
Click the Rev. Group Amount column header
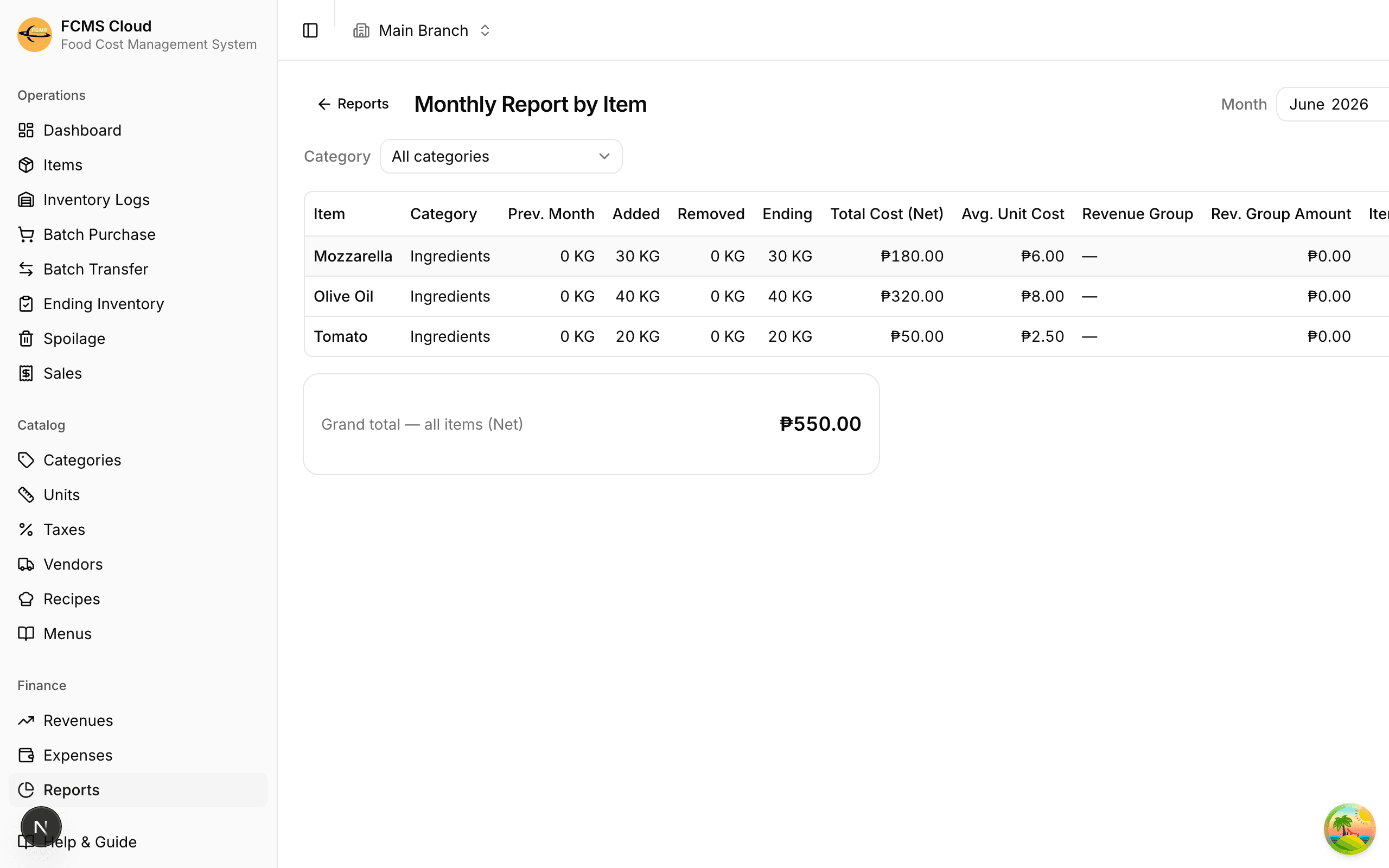1280,214
